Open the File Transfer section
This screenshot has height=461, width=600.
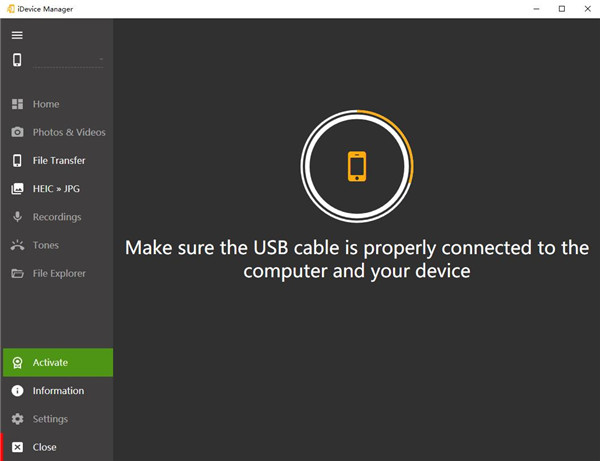click(58, 160)
